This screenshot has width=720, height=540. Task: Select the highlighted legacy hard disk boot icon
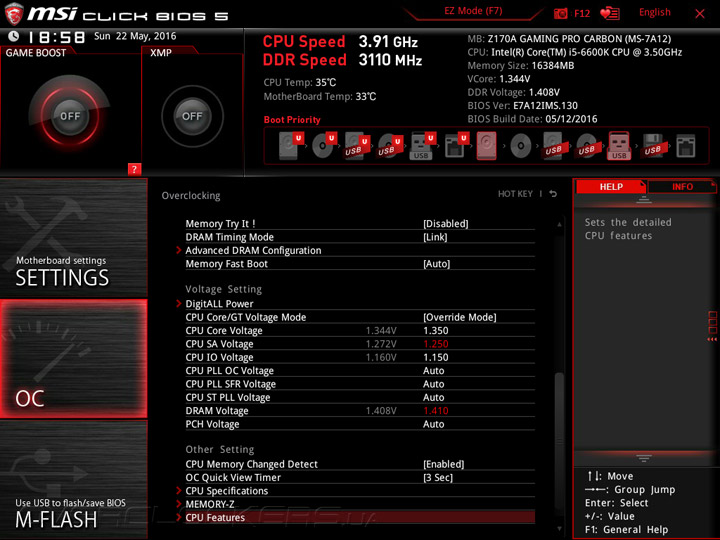click(487, 146)
